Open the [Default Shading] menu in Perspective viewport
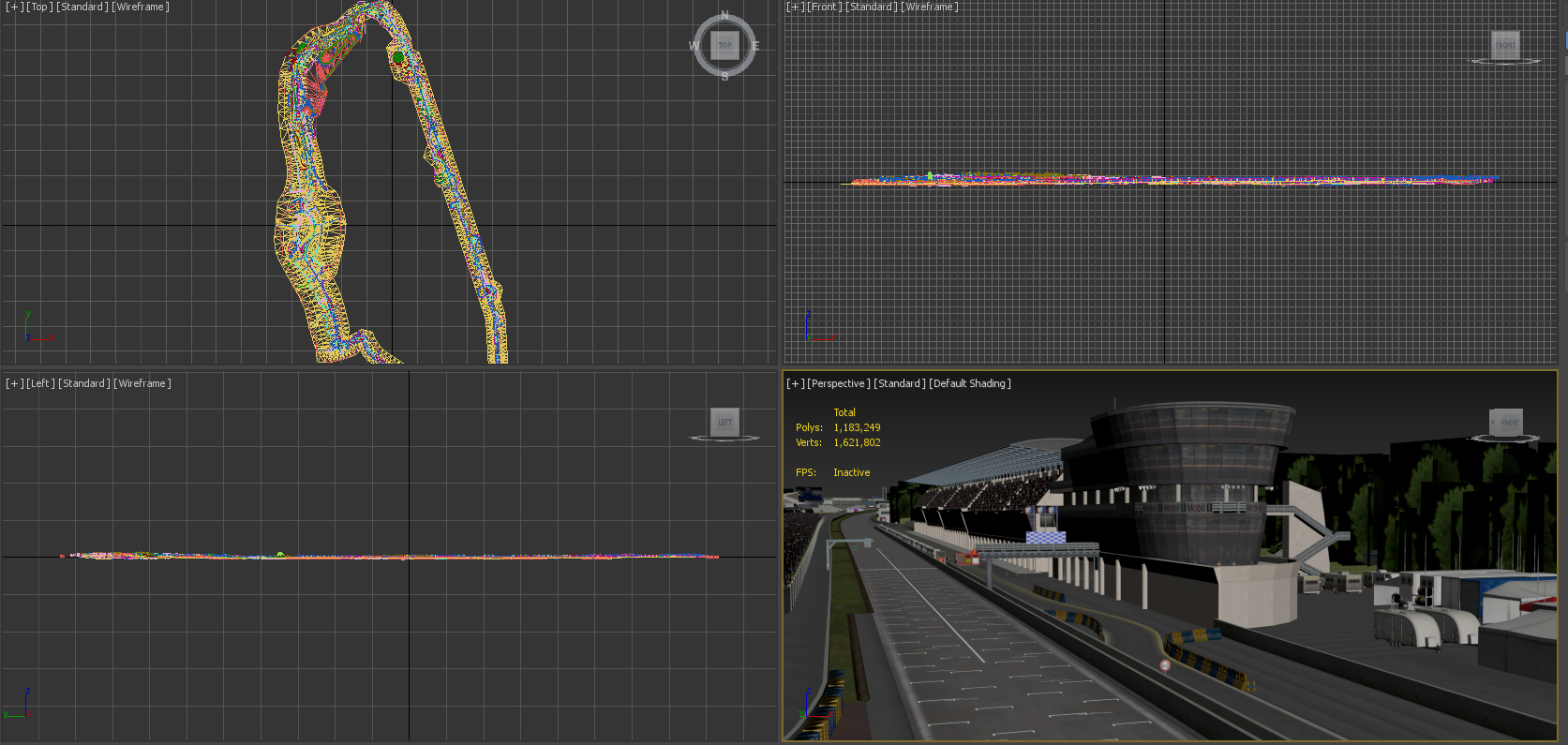Viewport: 1568px width, 745px height. tap(970, 383)
